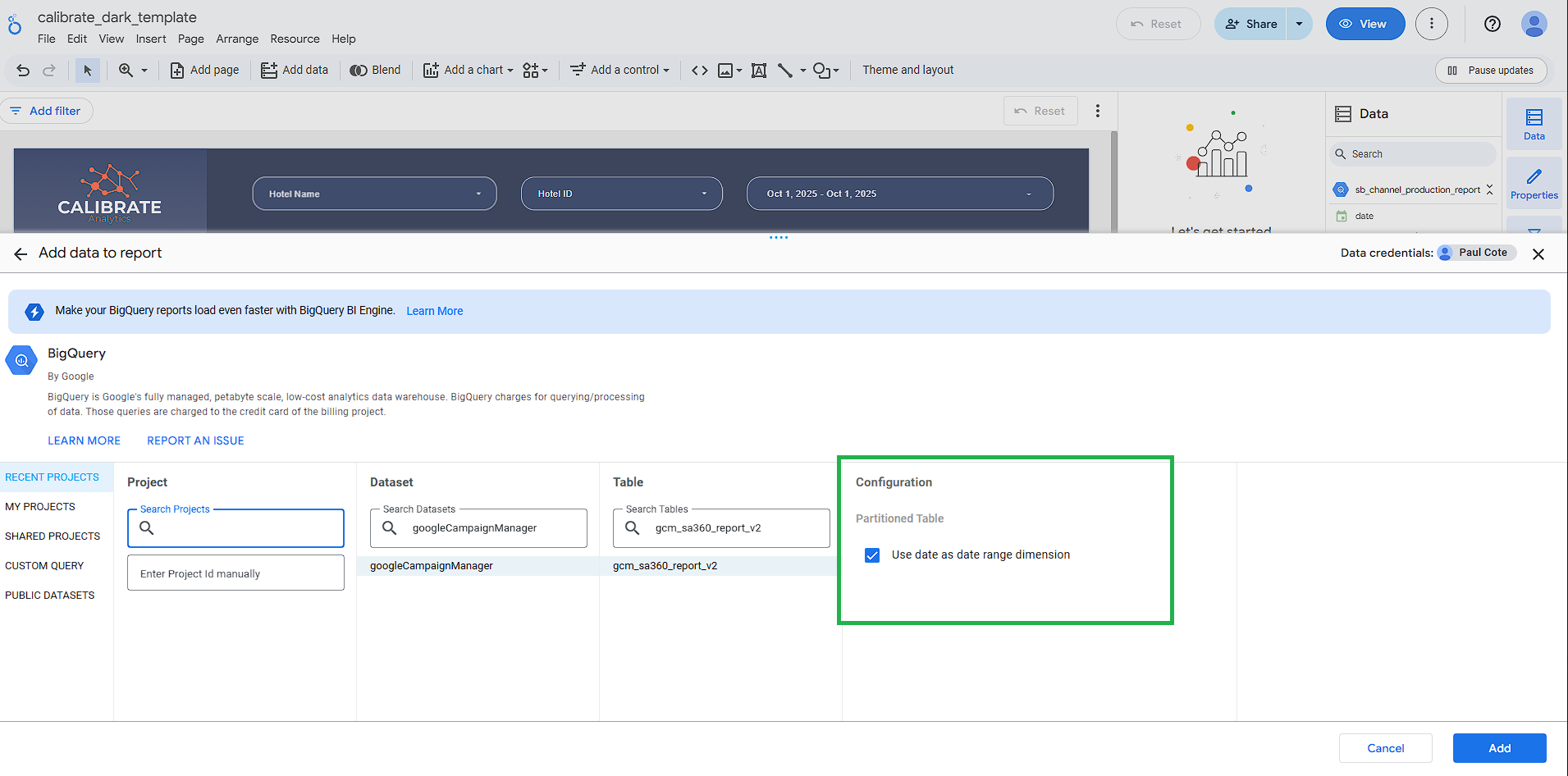Open the community visualizations and components icon
This screenshot has height=776, width=1568.
click(531, 71)
